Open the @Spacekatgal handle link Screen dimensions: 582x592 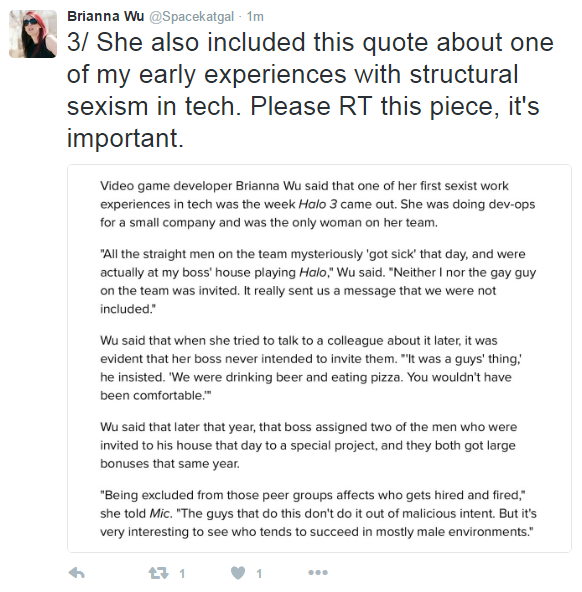[x=192, y=17]
